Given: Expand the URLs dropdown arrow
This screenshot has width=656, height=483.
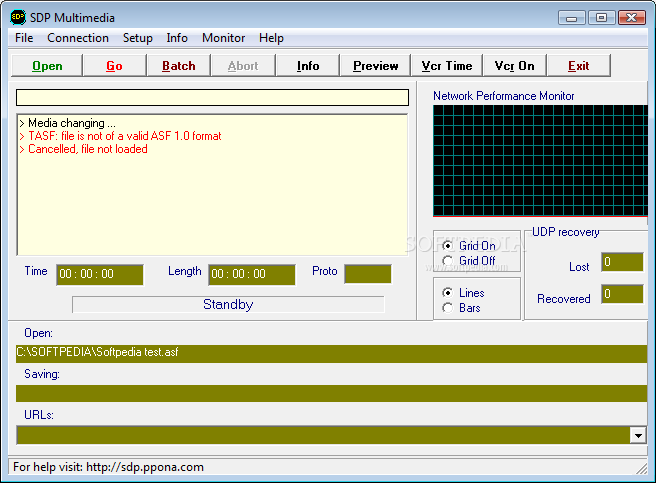Looking at the screenshot, I should tap(638, 435).
